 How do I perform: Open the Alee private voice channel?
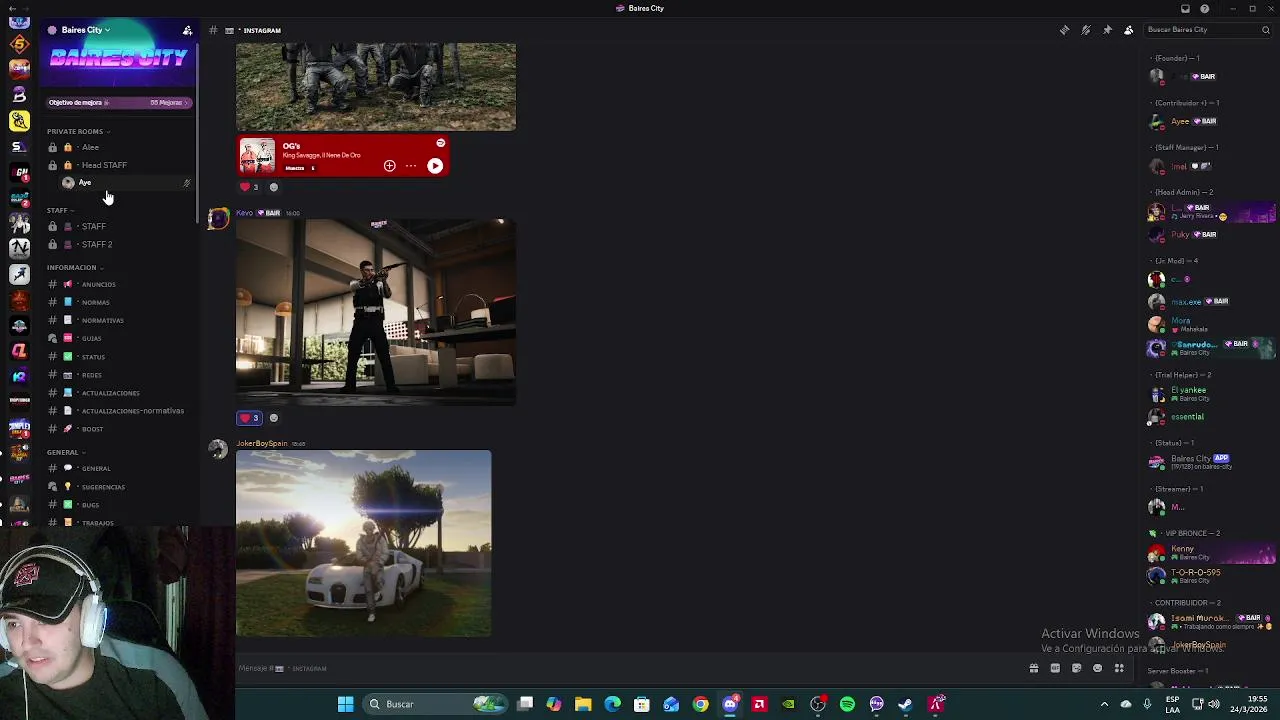[118, 147]
